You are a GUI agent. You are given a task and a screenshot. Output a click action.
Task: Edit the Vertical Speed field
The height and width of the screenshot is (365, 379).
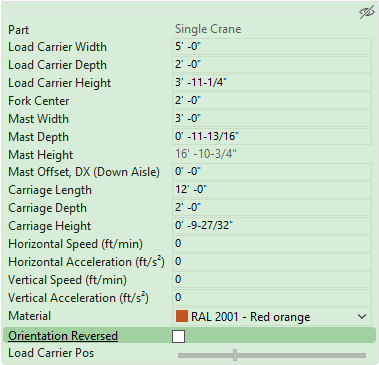[272, 279]
